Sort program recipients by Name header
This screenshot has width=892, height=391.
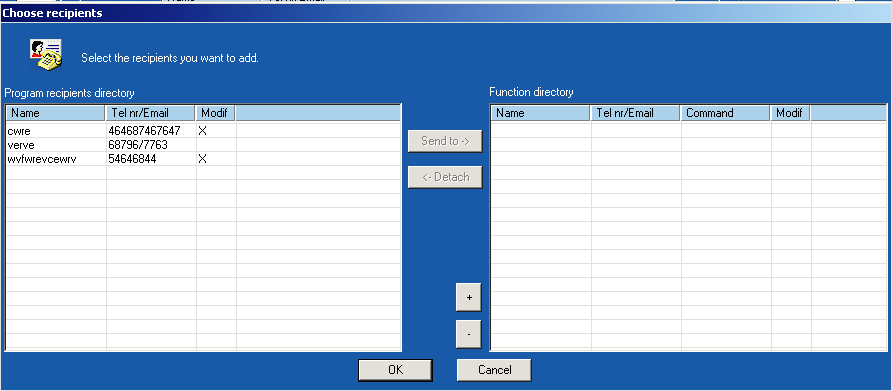pos(56,113)
